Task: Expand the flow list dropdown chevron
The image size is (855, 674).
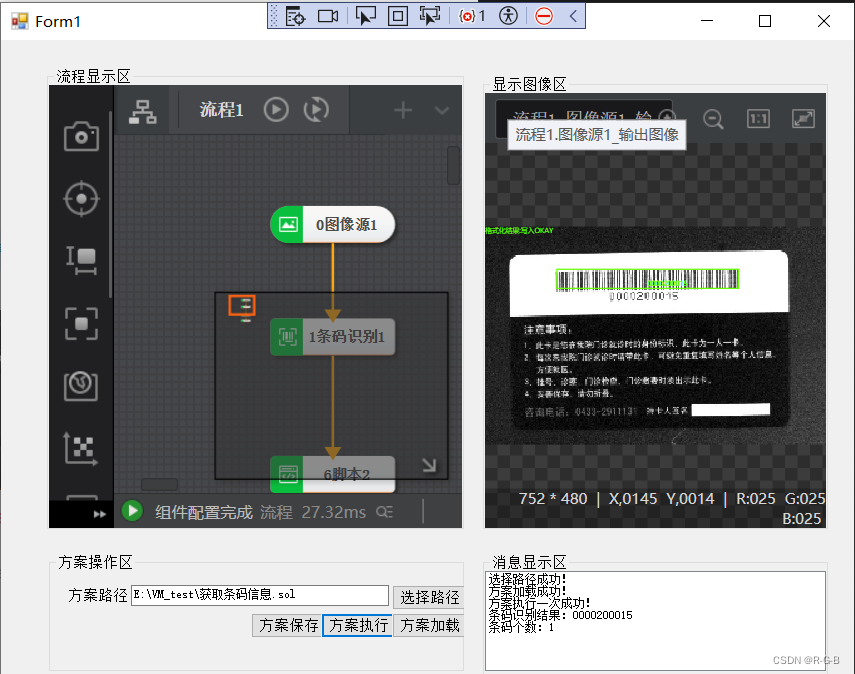Action: point(442,111)
